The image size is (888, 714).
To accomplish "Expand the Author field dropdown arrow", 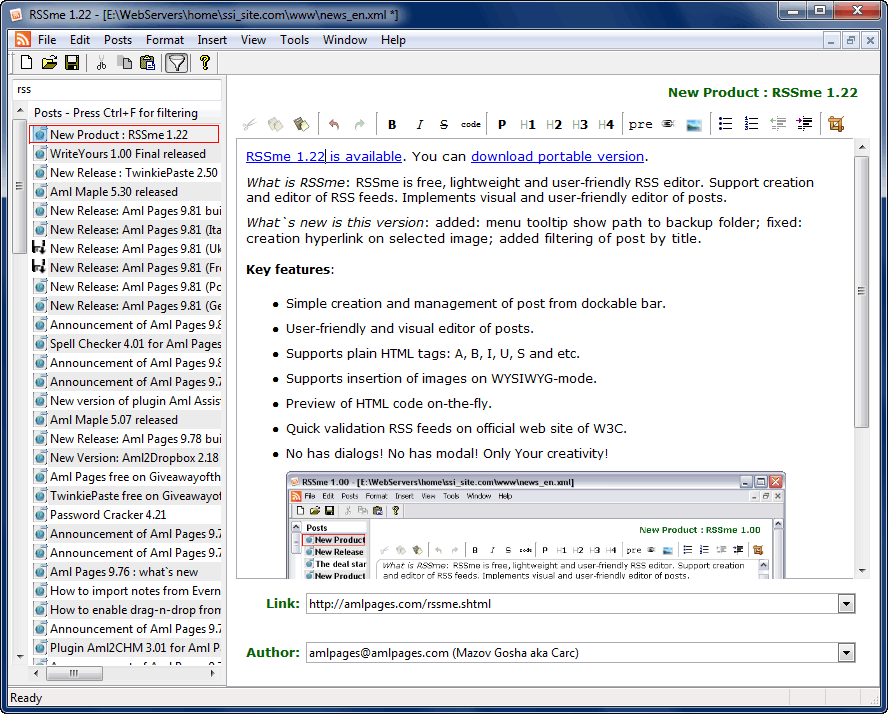I will coord(846,653).
